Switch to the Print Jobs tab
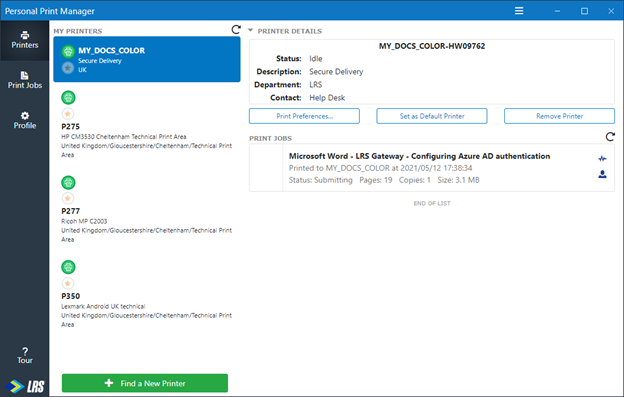Image resolution: width=624 pixels, height=397 pixels. pyautogui.click(x=25, y=80)
